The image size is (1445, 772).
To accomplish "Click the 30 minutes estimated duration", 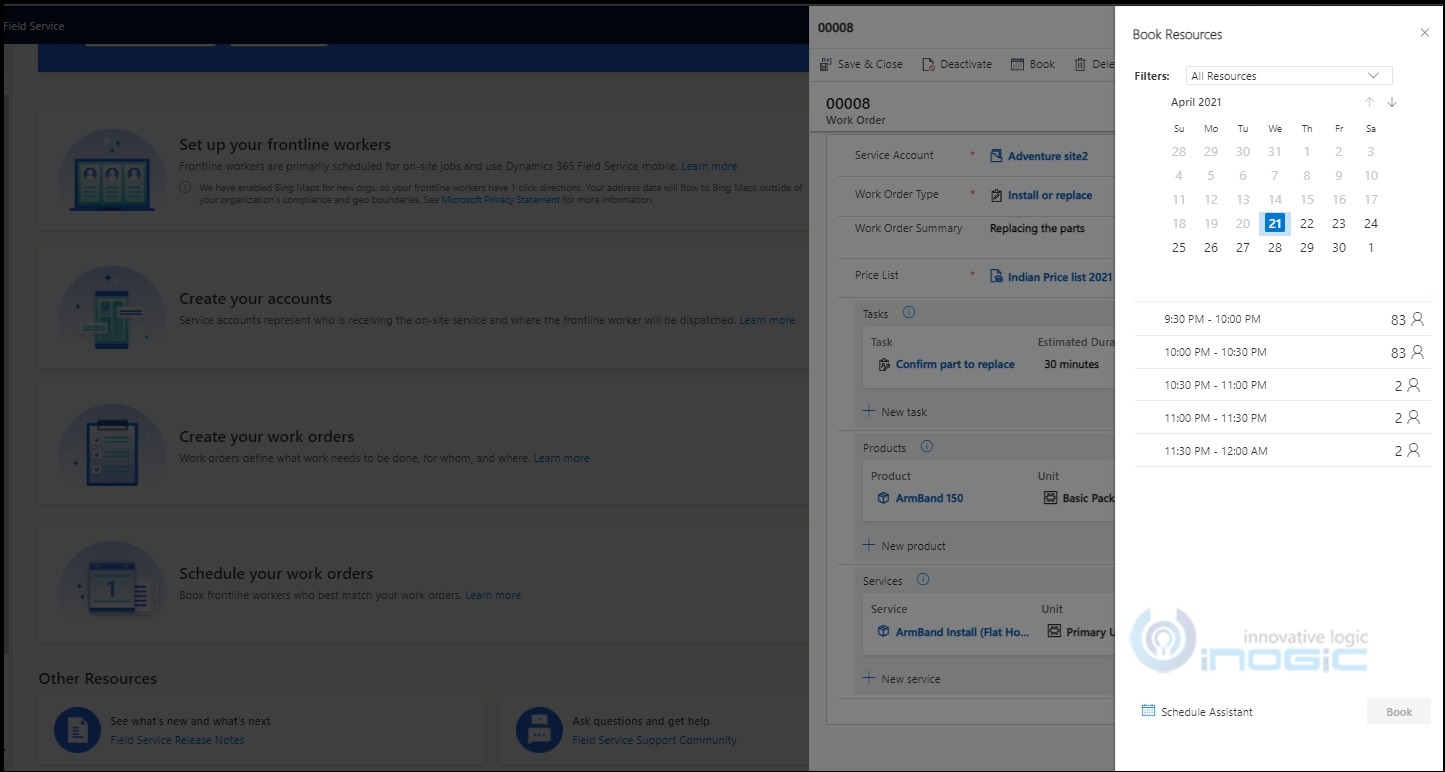I will [1071, 365].
